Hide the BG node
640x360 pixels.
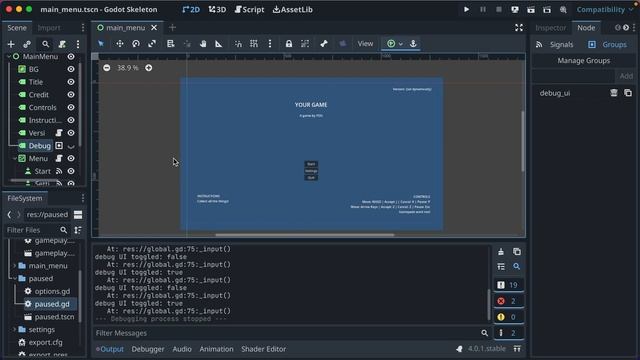click(71, 69)
